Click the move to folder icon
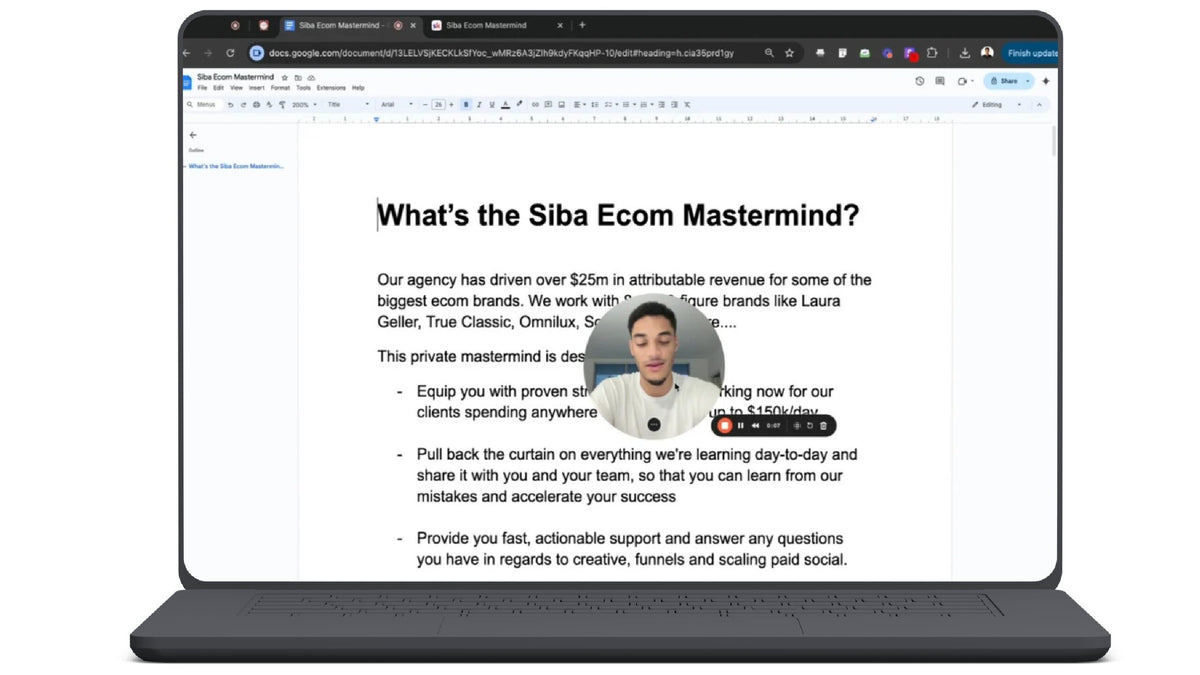1200x675 pixels. [298, 77]
